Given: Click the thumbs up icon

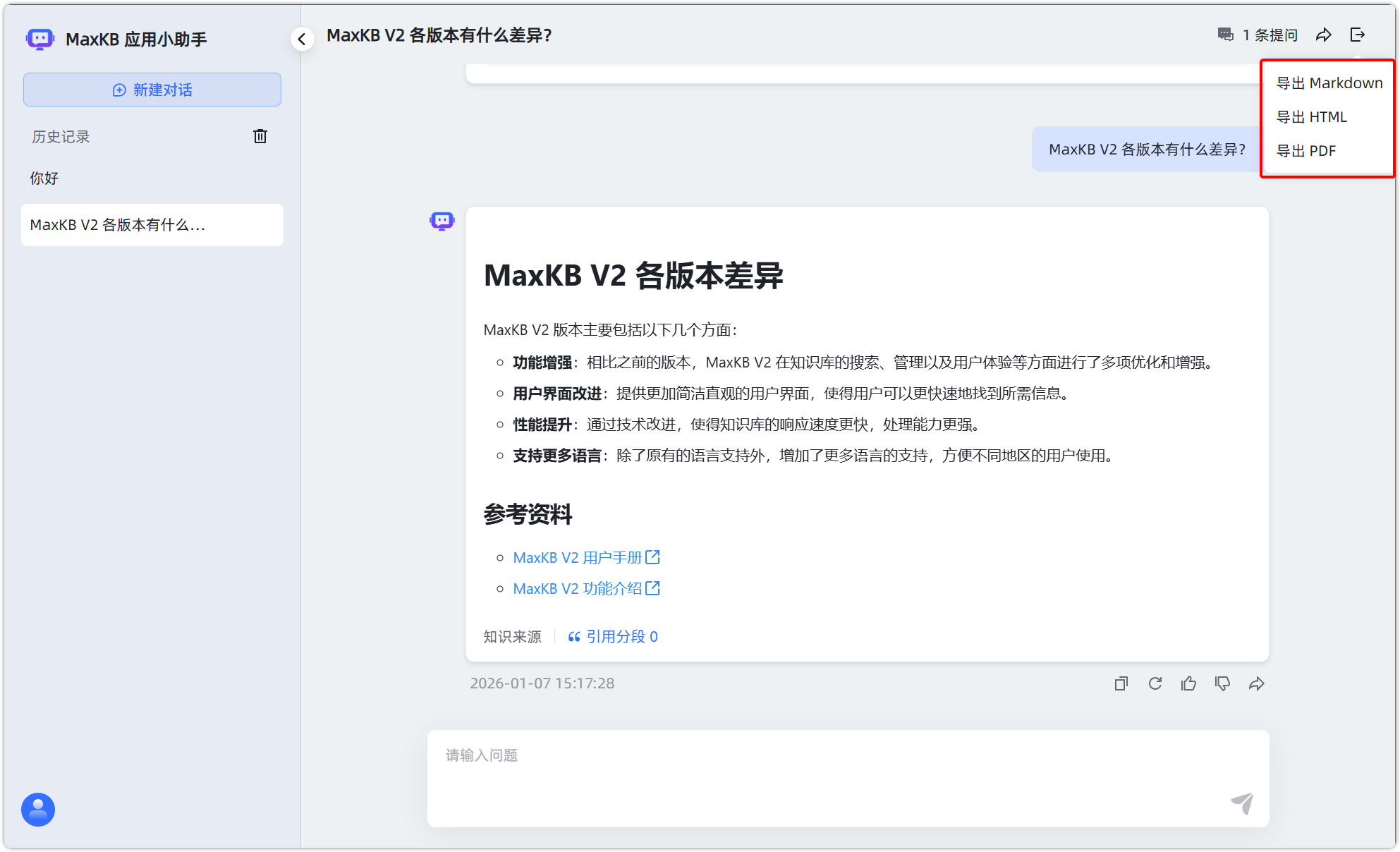Looking at the screenshot, I should coord(1188,683).
